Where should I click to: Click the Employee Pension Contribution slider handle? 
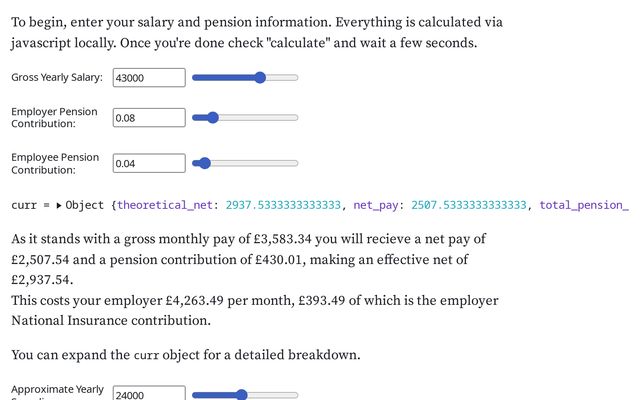204,163
